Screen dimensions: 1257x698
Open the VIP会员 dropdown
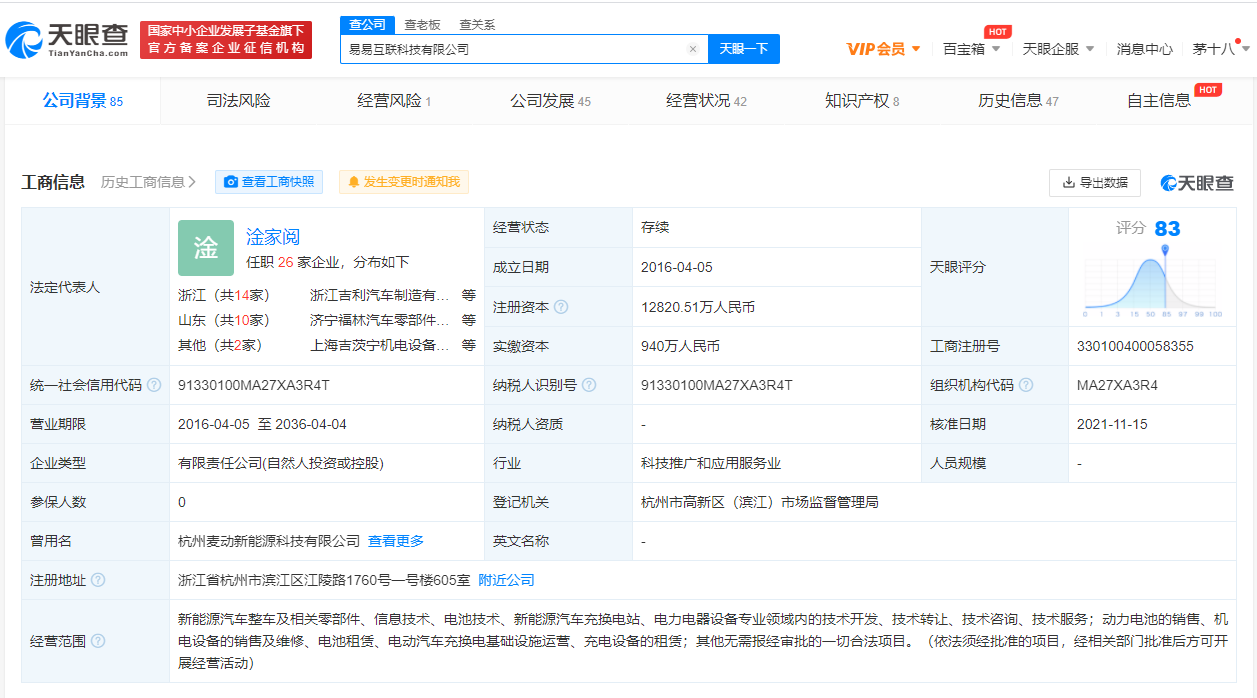885,48
